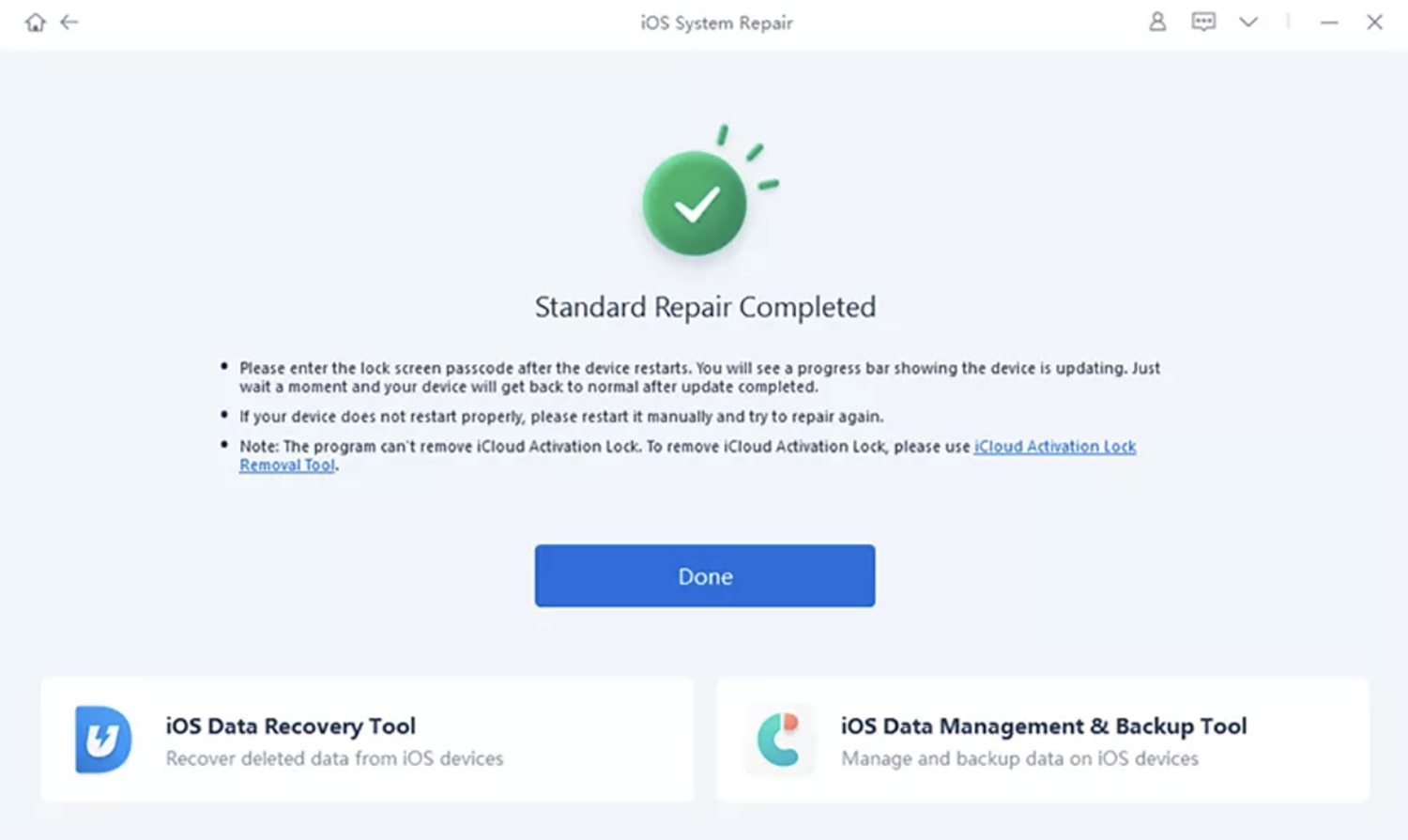
Task: Click the 'restart it manually' instruction text
Action: tap(561, 417)
